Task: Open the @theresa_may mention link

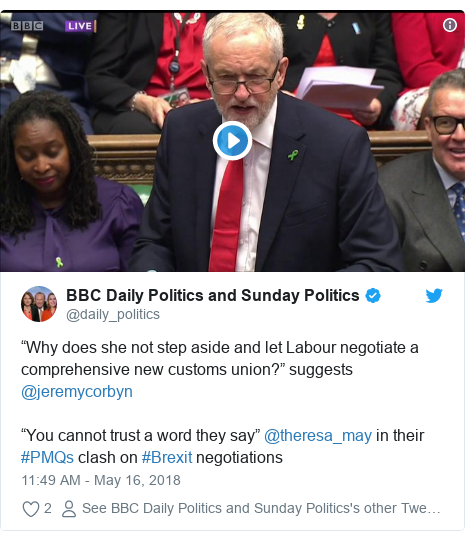Action: pos(318,435)
